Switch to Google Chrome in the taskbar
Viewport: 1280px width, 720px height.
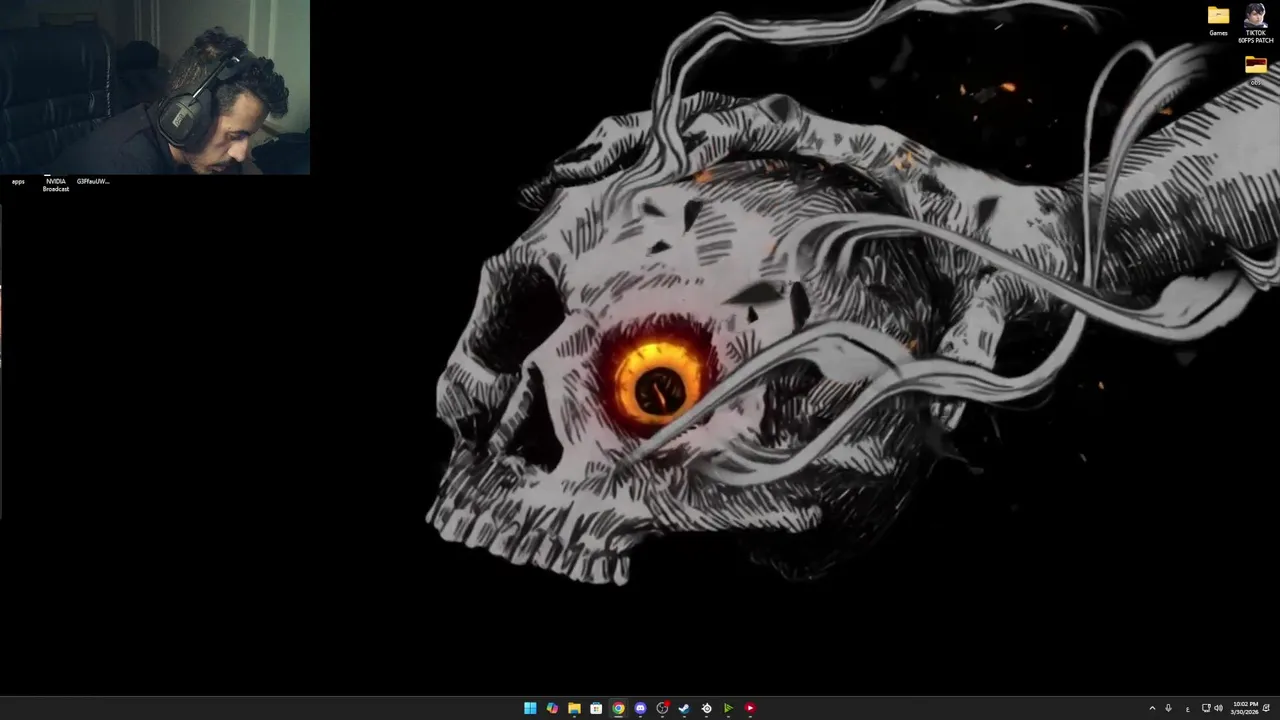pos(618,708)
